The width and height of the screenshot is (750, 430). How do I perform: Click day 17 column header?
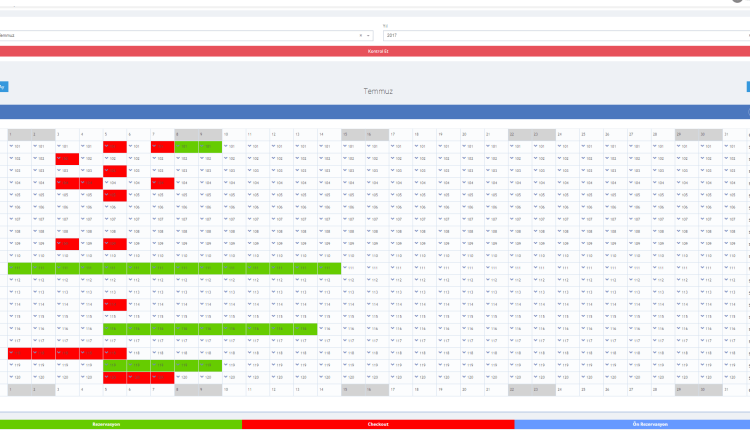(x=393, y=134)
